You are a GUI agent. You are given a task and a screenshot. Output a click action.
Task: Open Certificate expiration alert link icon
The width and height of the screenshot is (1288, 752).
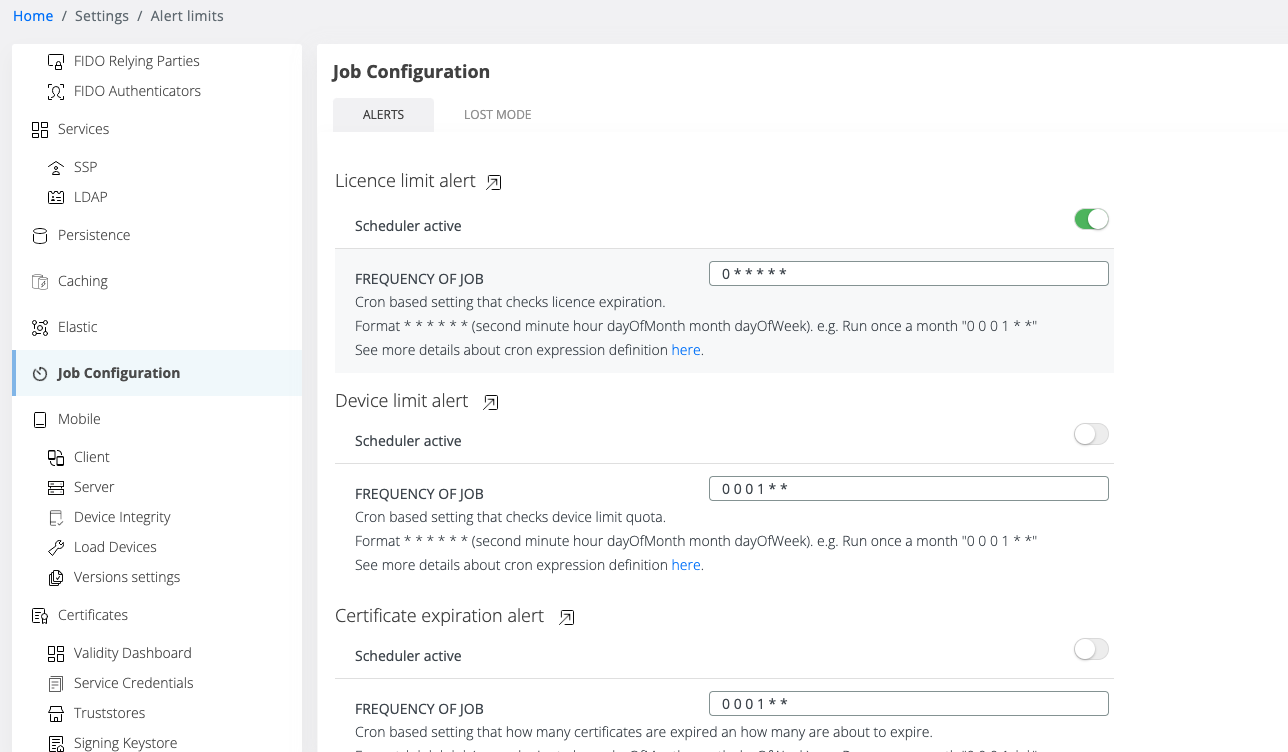(567, 617)
